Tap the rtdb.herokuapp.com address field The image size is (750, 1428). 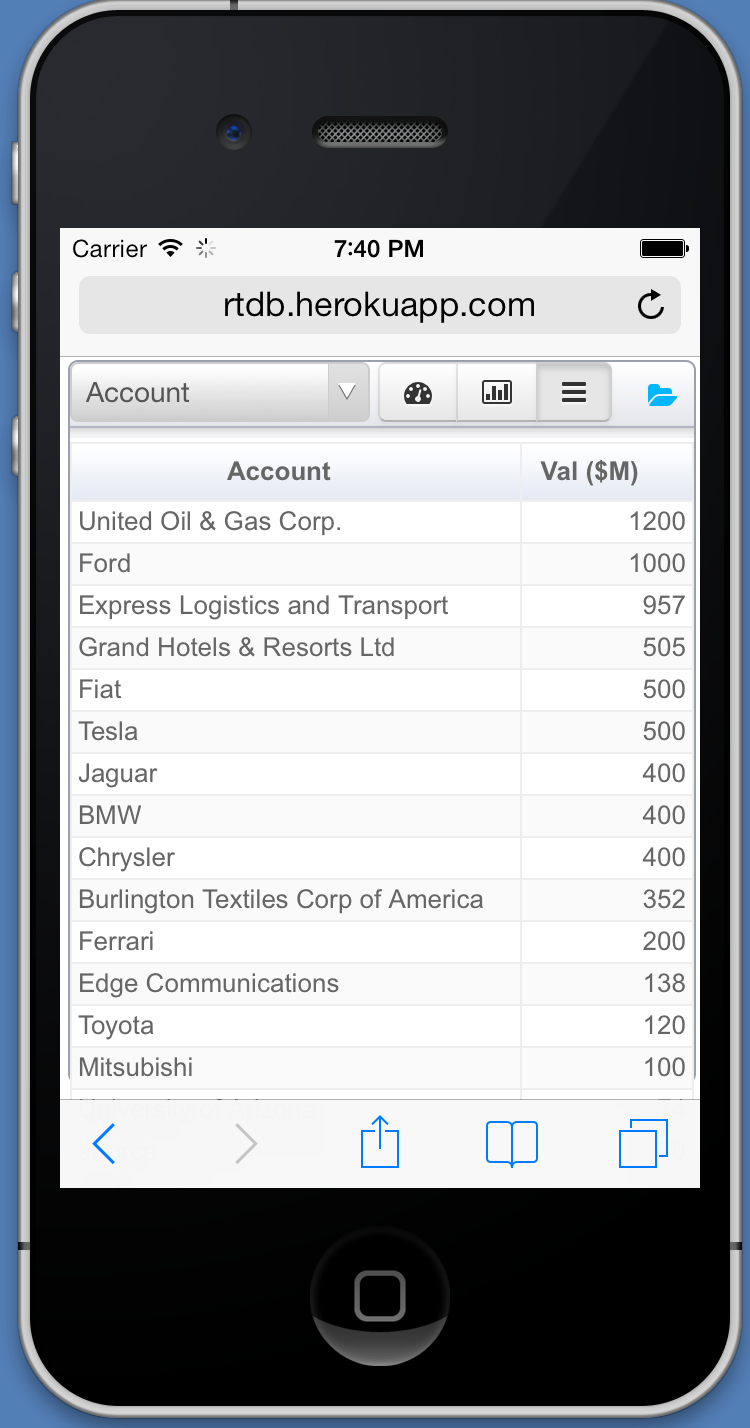click(380, 305)
